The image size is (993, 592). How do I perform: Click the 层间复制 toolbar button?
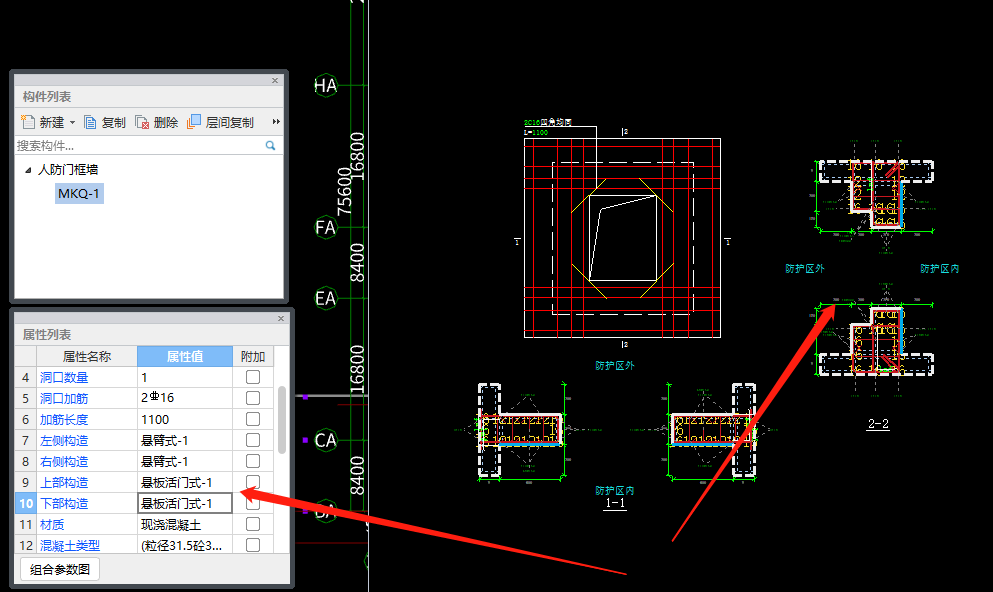point(220,122)
